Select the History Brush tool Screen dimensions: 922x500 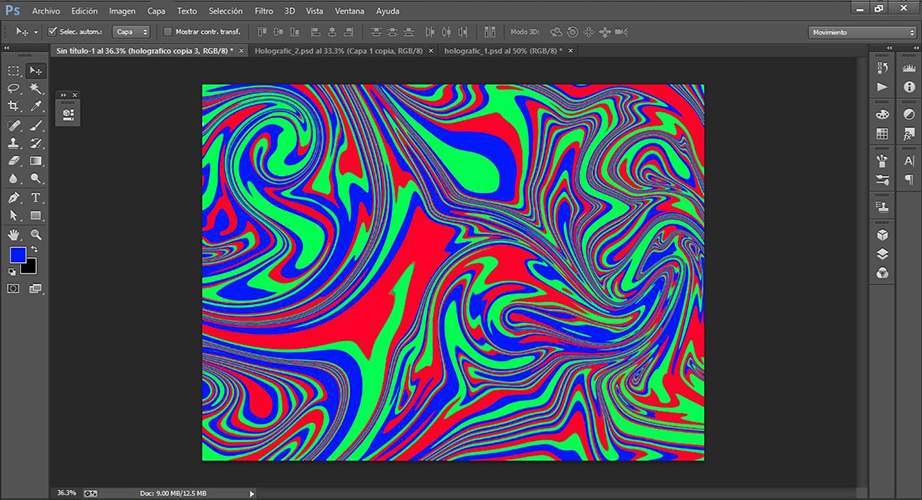coord(36,143)
